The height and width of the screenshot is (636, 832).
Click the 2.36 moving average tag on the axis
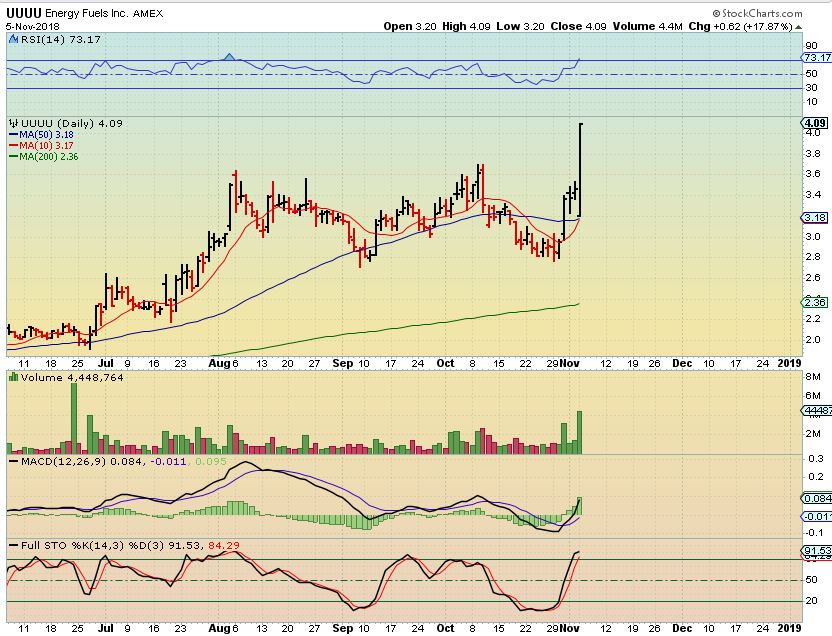coord(814,302)
